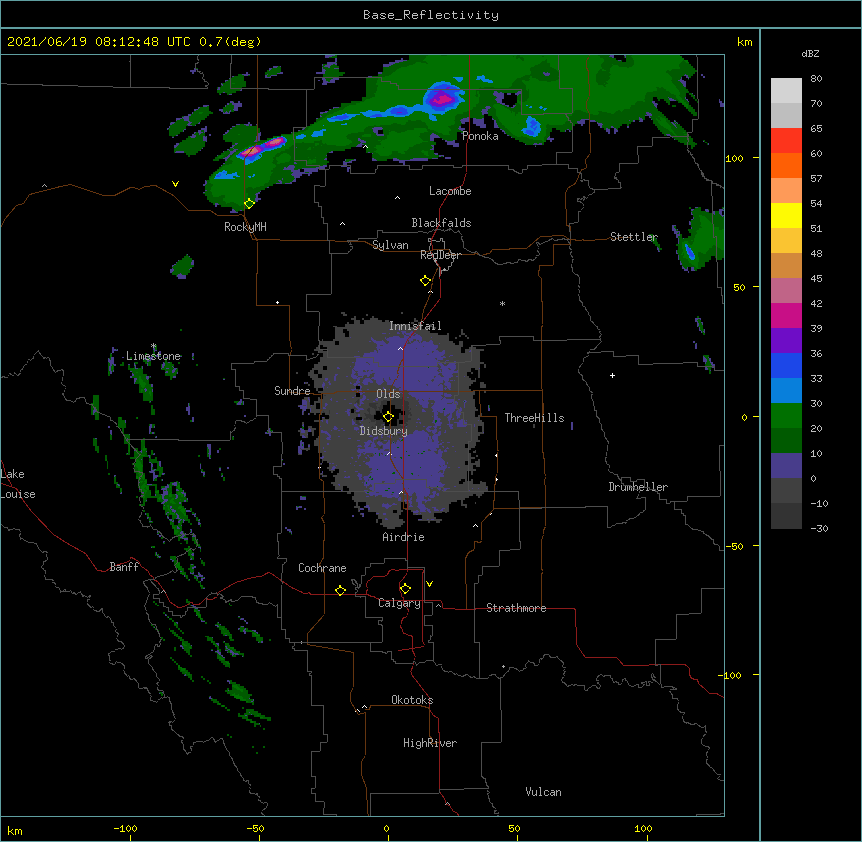Click the Innisfail town label
The image size is (862, 842).
coord(415,326)
